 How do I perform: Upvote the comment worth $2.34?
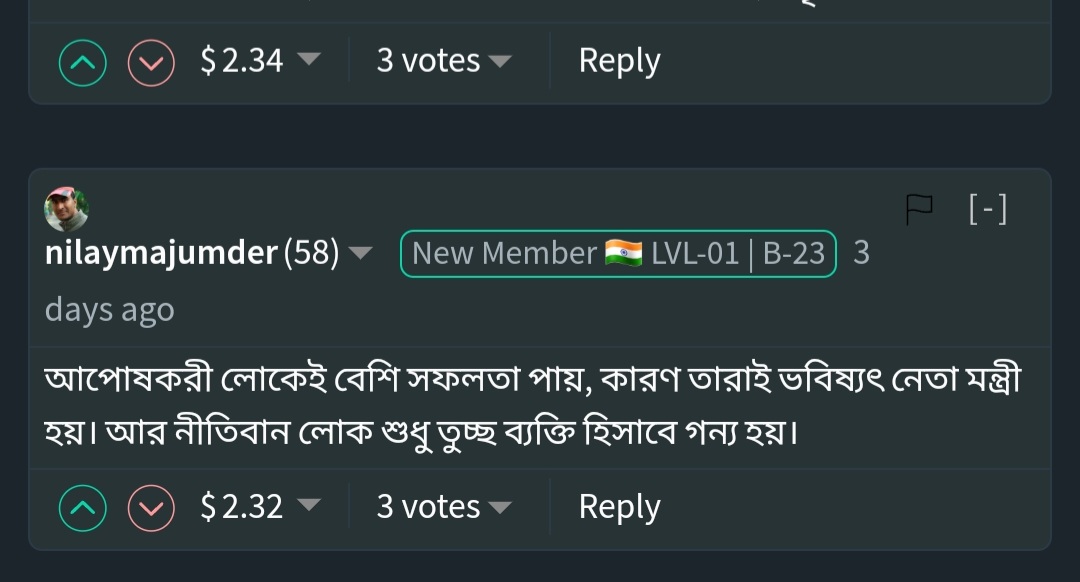[x=83, y=63]
